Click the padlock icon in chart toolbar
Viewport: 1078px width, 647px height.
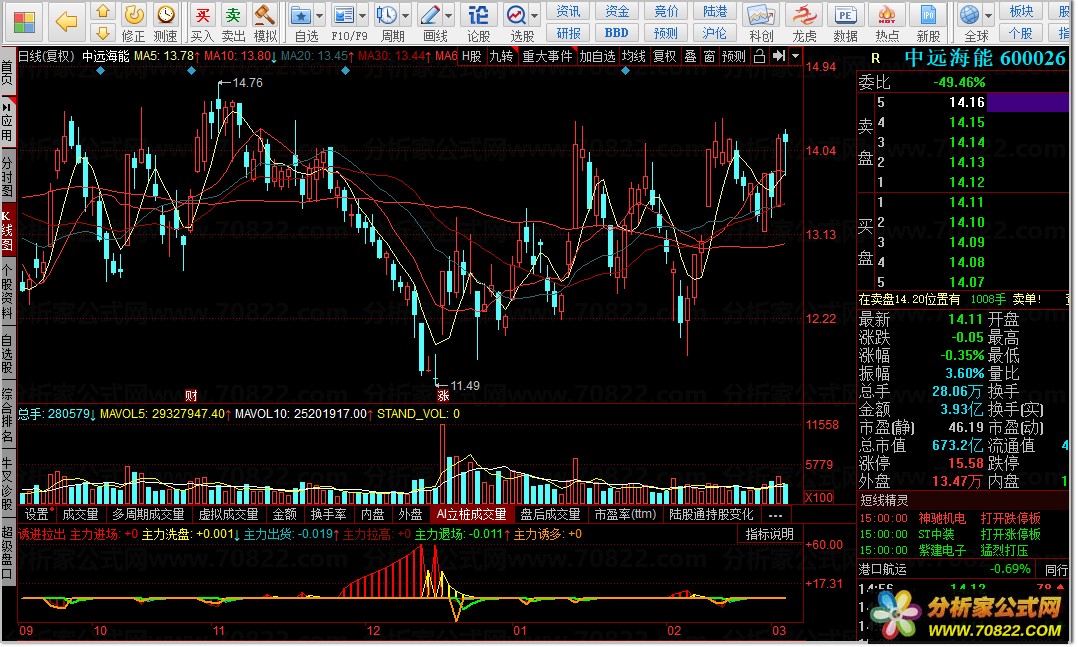(759, 56)
